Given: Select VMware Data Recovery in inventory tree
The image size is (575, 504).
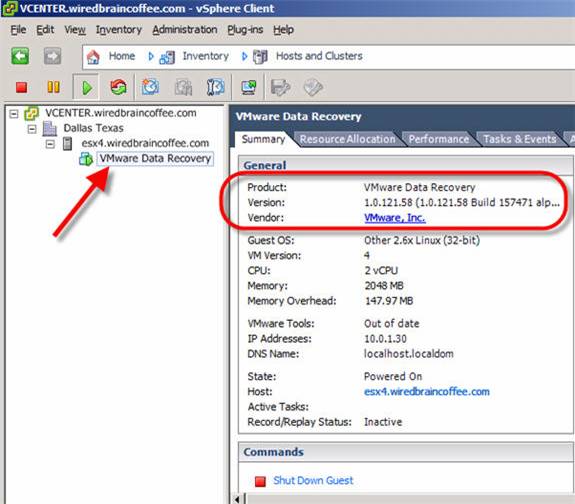Looking at the screenshot, I should [155, 158].
